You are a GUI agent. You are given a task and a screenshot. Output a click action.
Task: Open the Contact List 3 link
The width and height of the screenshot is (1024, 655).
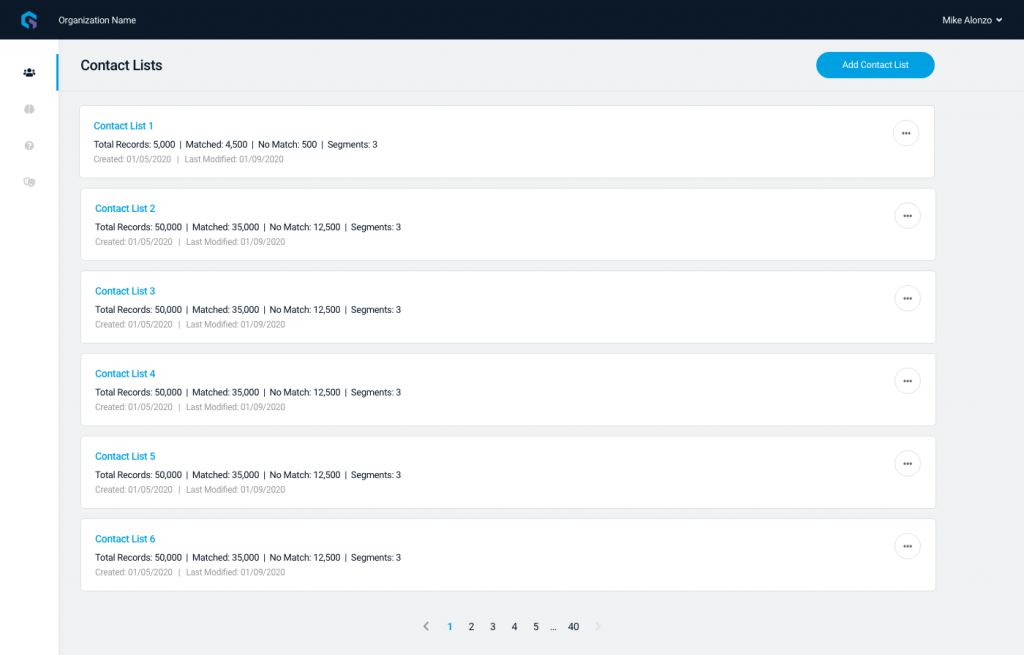click(125, 291)
